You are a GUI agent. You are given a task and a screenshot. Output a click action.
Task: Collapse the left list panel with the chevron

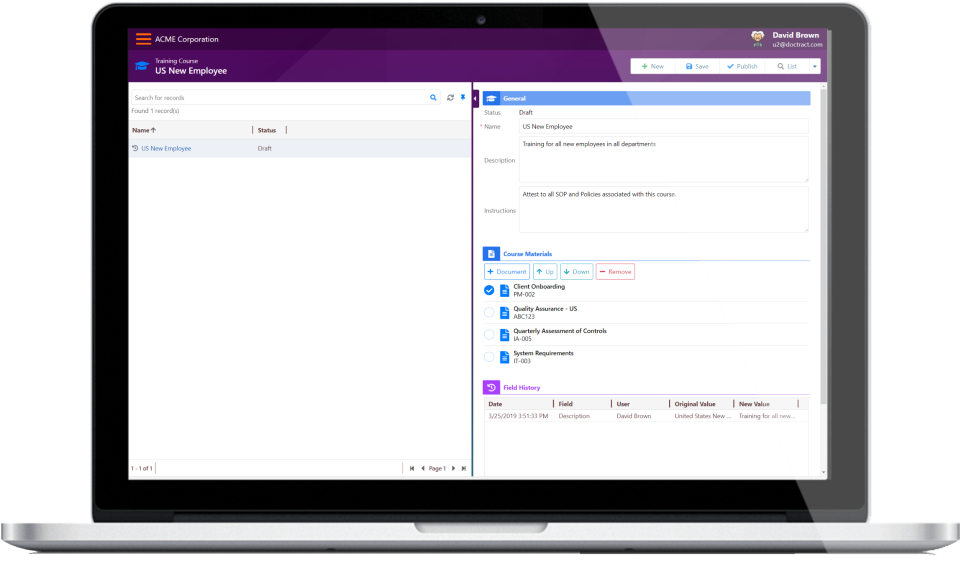[474, 98]
